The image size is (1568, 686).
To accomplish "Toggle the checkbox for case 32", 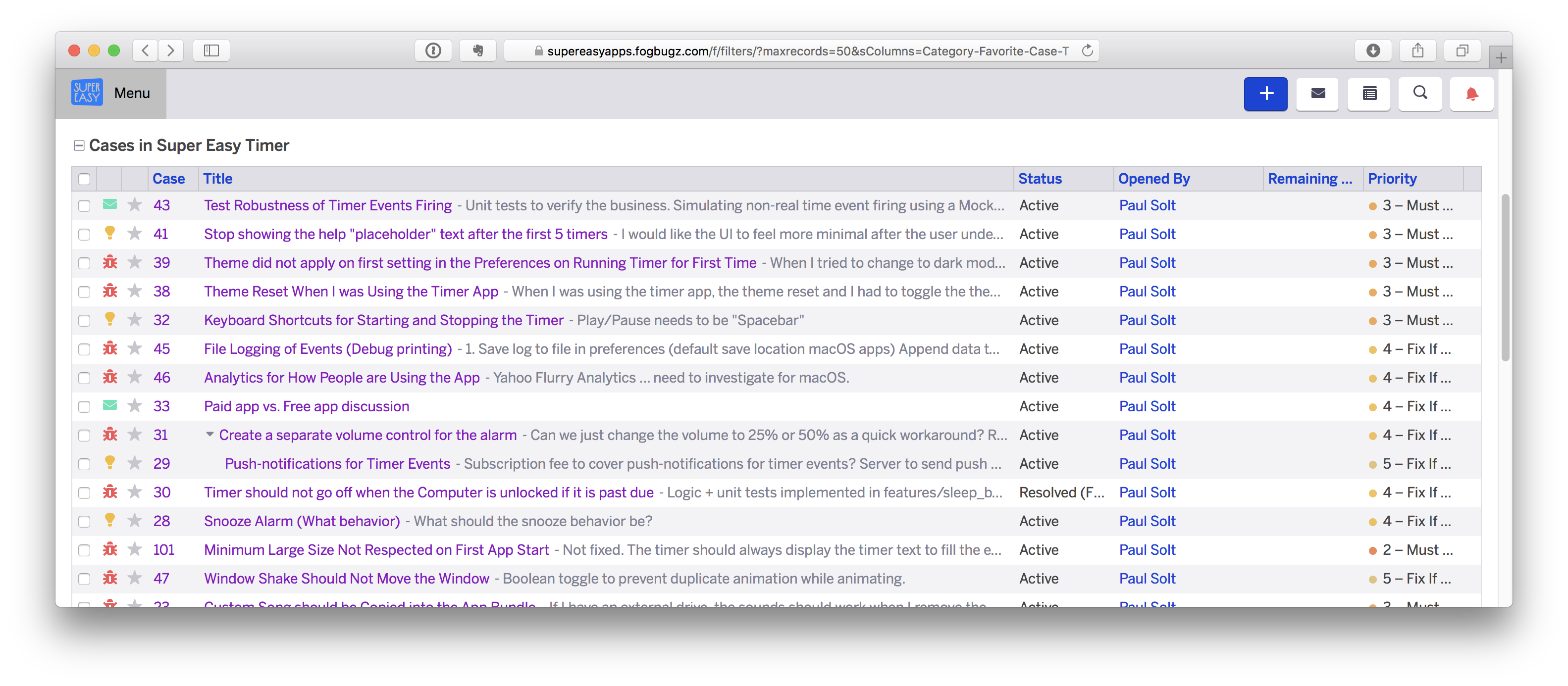I will (x=84, y=320).
